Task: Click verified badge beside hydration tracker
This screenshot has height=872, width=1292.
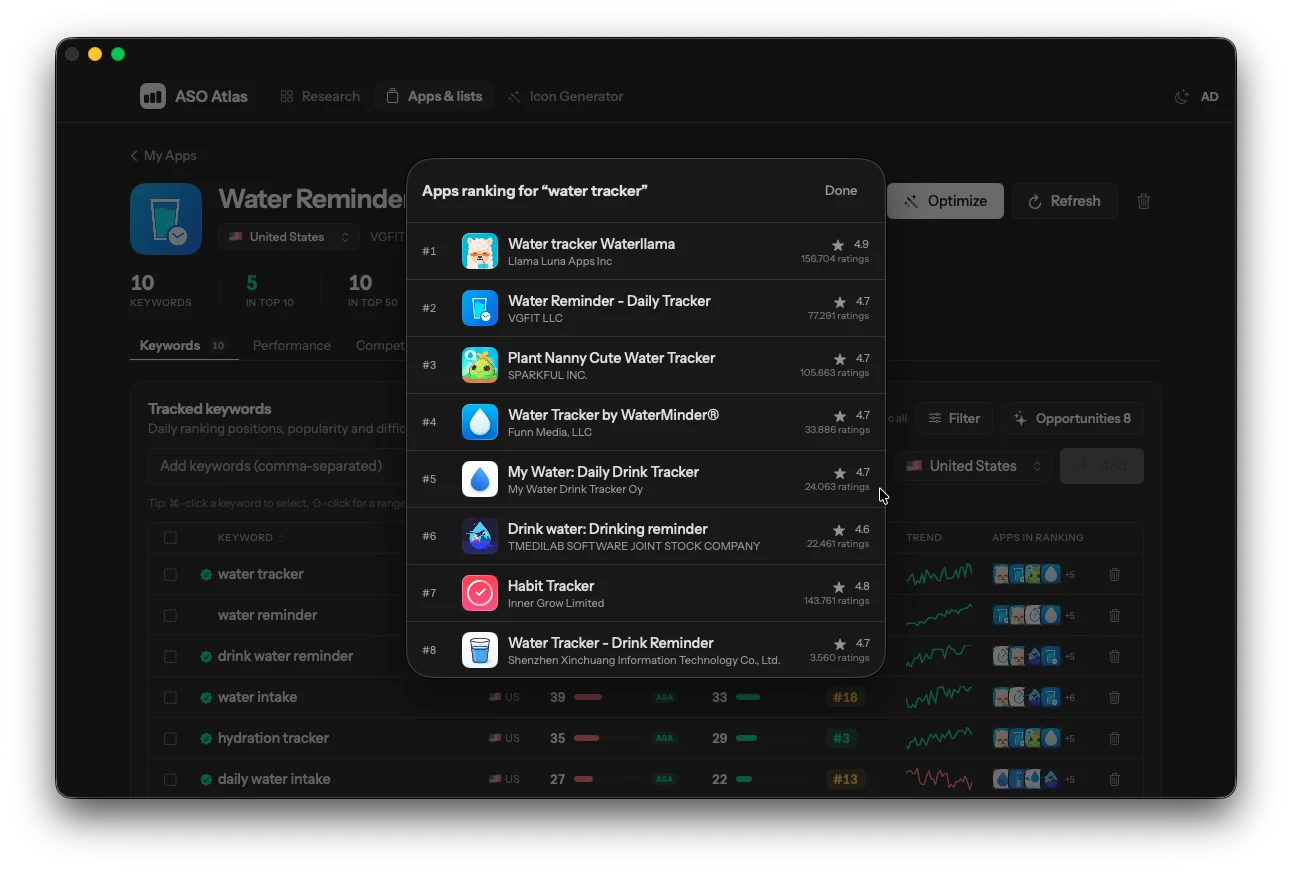Action: pos(206,739)
